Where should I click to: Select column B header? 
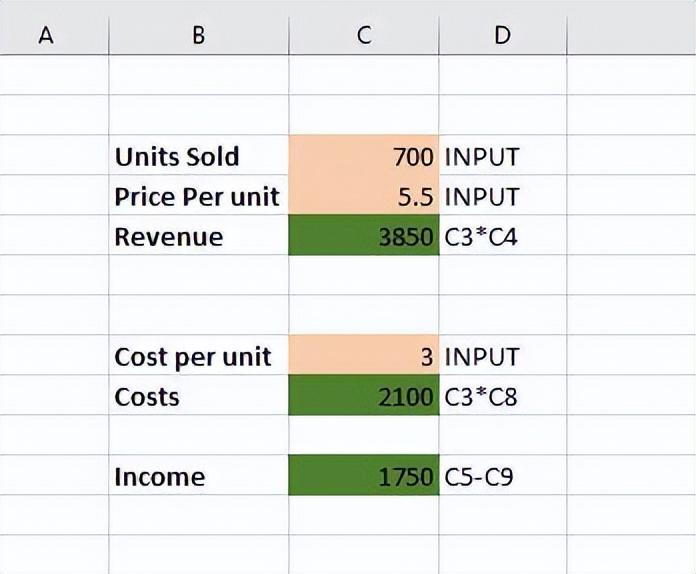198,36
